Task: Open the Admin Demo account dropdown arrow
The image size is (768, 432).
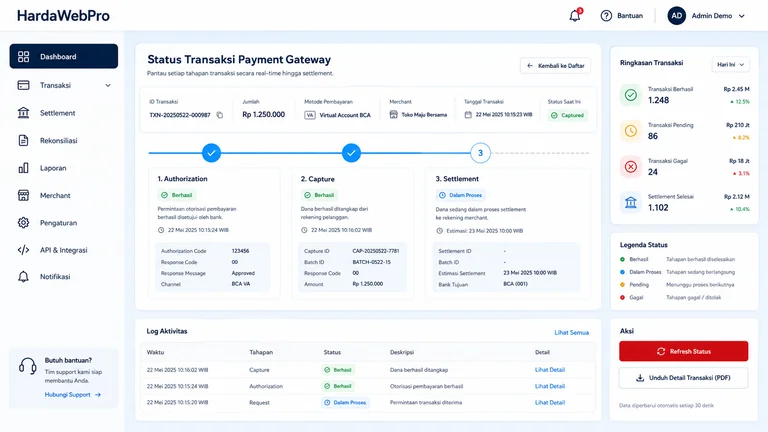Action: point(742,16)
